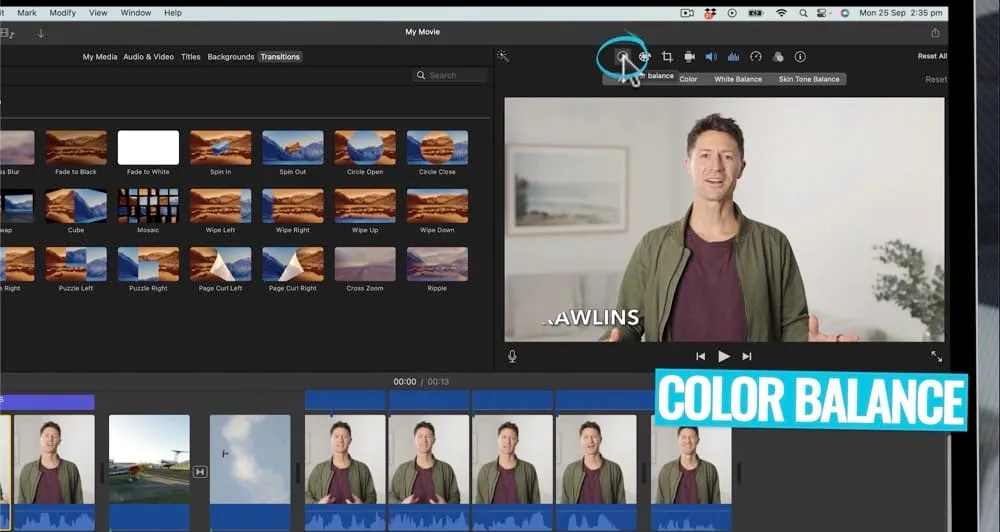This screenshot has width=1000, height=532.
Task: Switch to the My Media tab
Action: (99, 57)
